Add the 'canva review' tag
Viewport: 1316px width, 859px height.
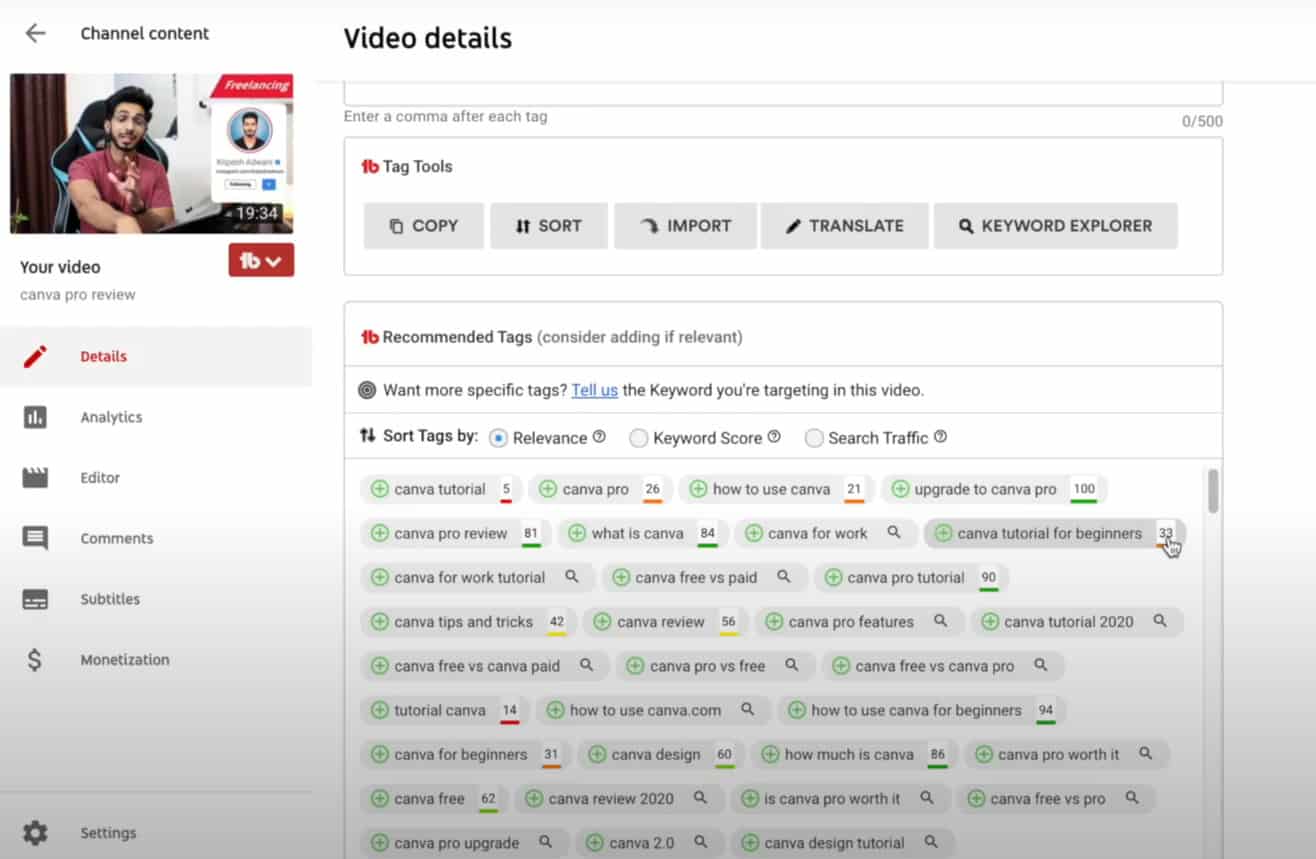(602, 622)
